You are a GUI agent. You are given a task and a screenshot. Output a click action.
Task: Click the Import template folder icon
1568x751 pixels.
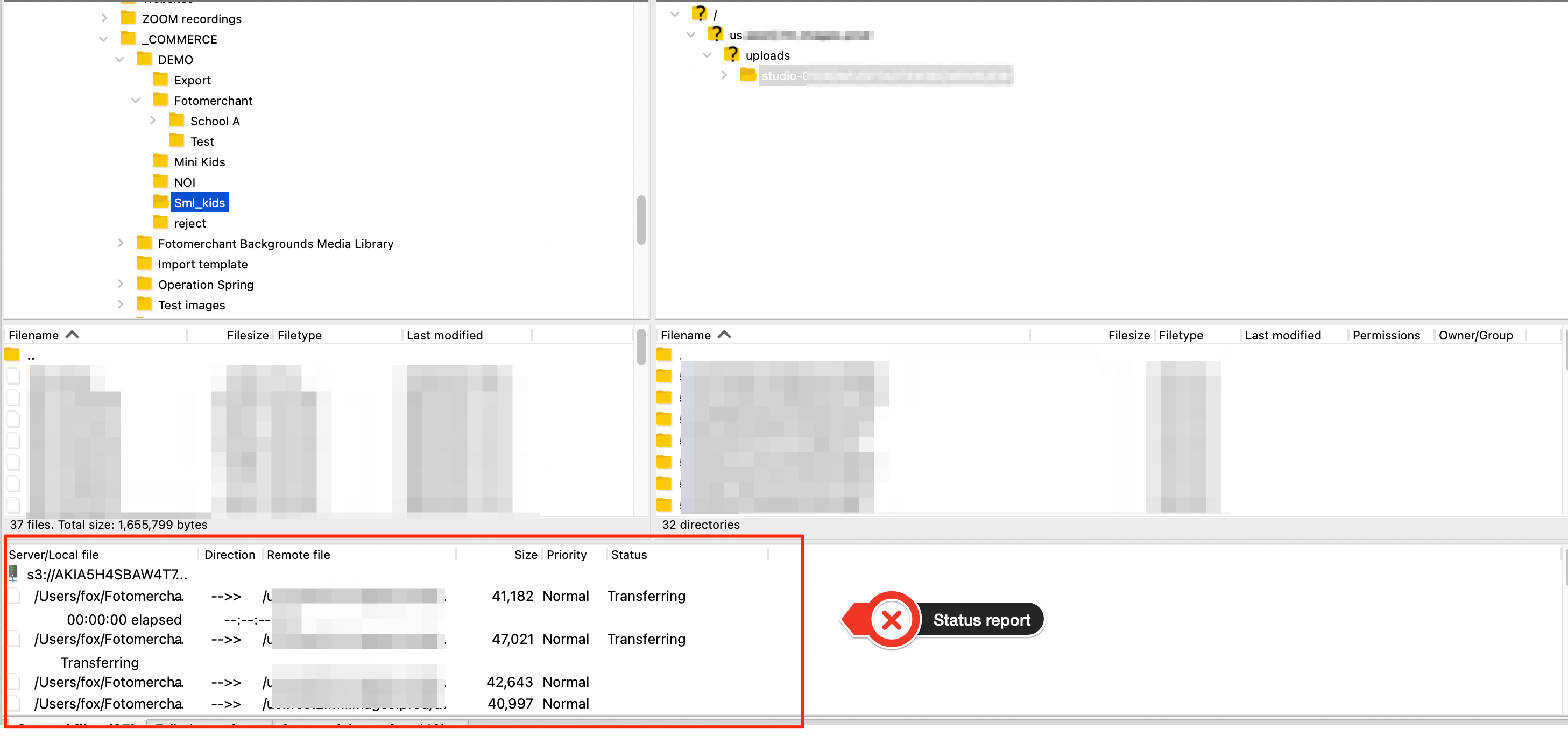click(x=144, y=264)
